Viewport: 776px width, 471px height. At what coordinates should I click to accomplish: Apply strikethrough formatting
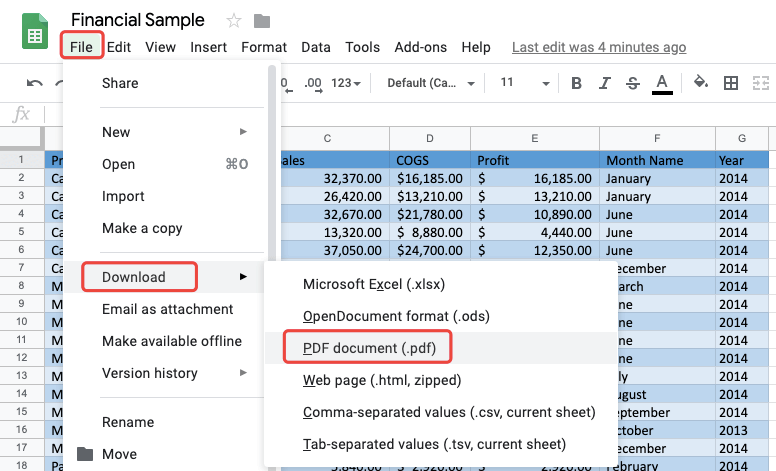click(631, 83)
